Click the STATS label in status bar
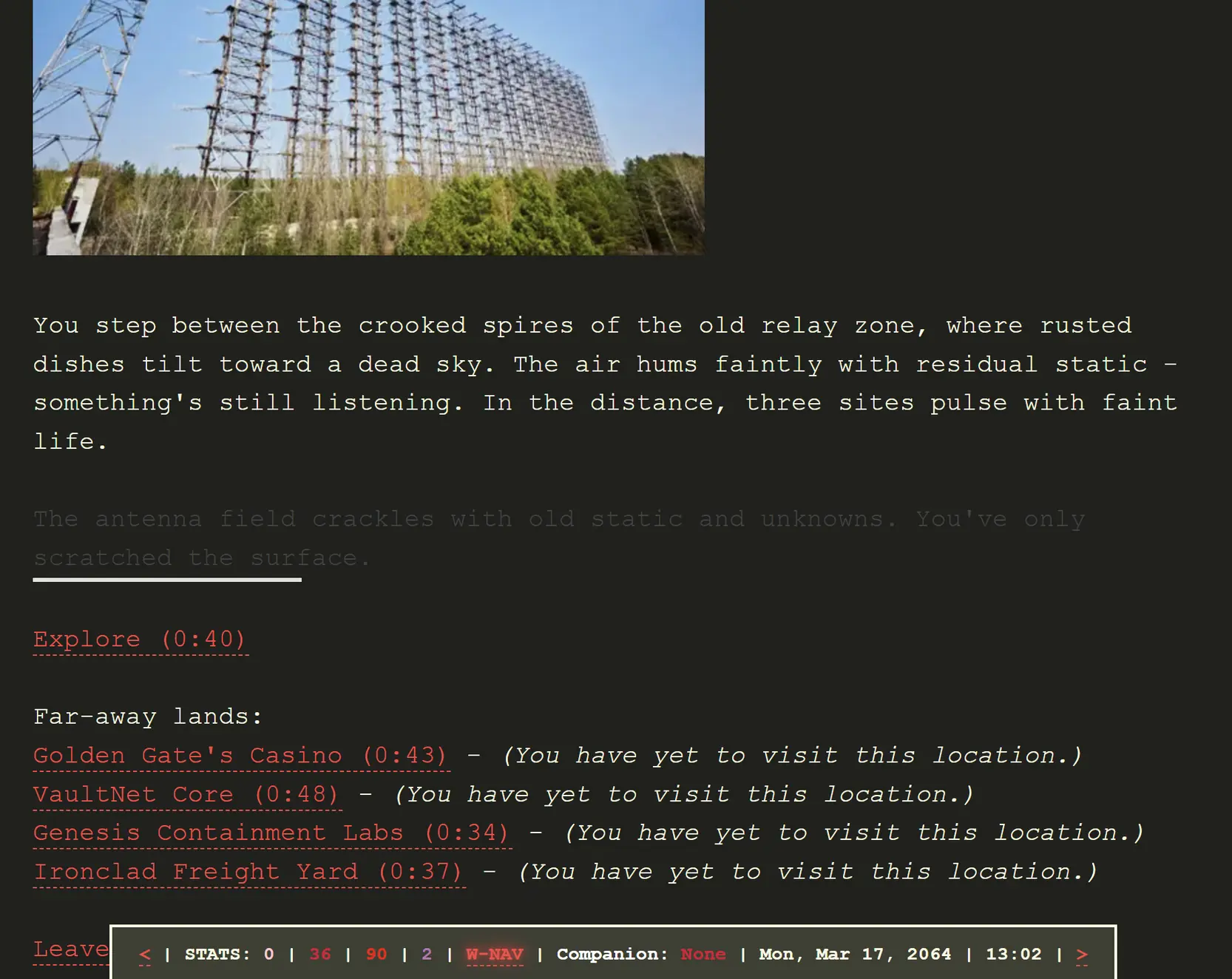The height and width of the screenshot is (979, 1232). (217, 955)
